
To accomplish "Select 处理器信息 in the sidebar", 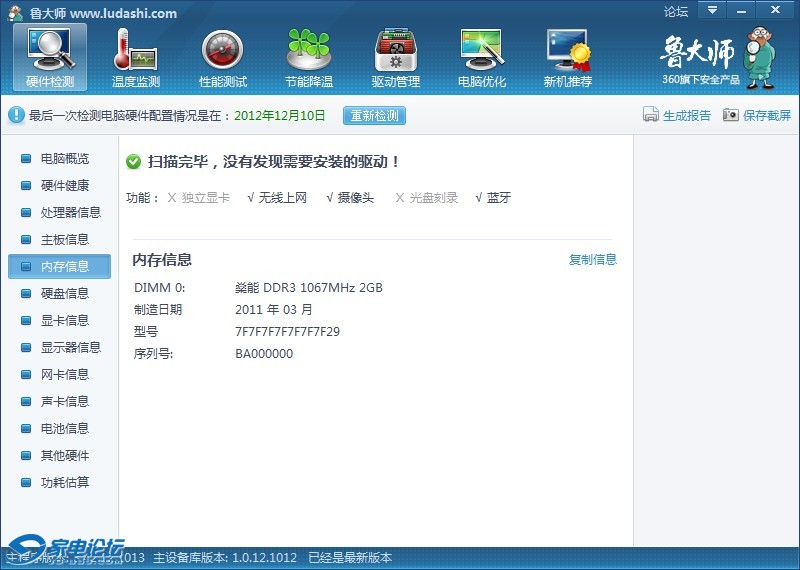I will pos(70,213).
